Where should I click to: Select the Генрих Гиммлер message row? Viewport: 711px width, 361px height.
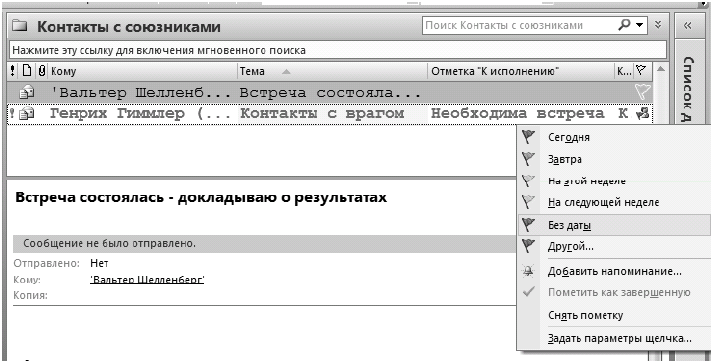(x=331, y=113)
